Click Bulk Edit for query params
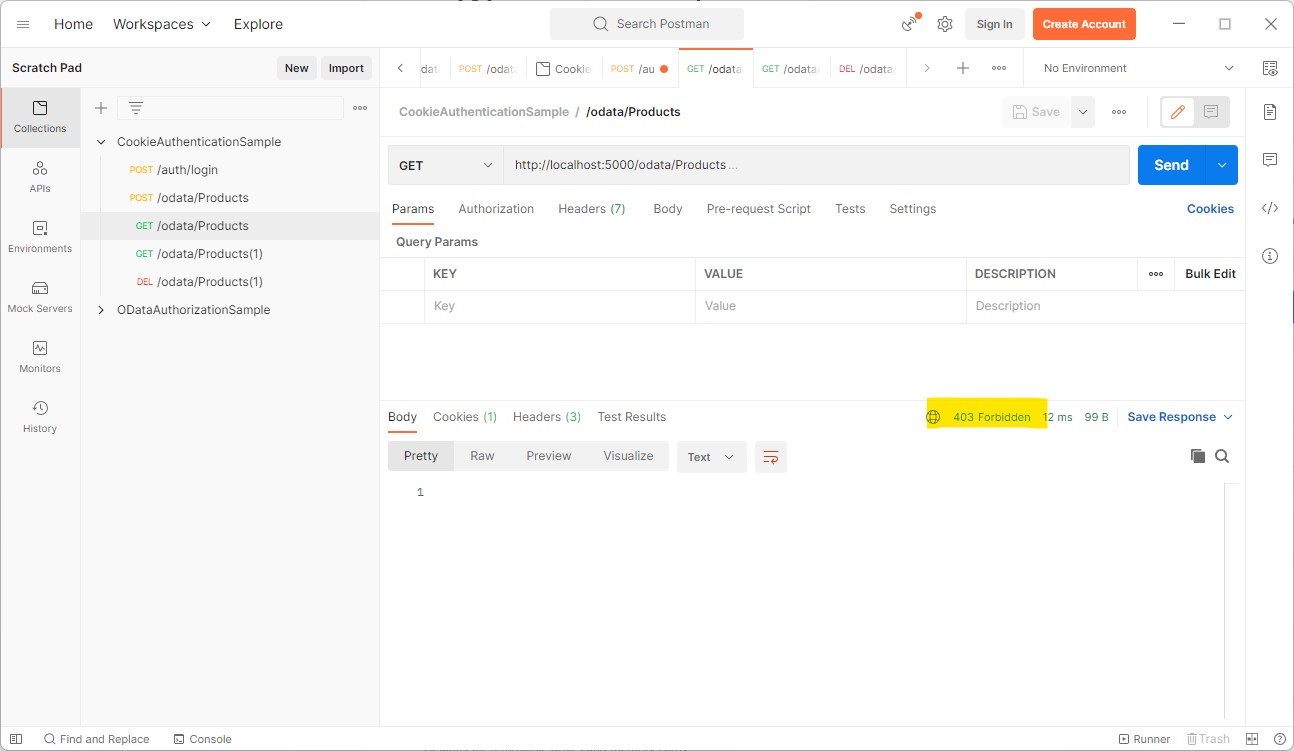This screenshot has width=1294, height=751. tap(1210, 274)
